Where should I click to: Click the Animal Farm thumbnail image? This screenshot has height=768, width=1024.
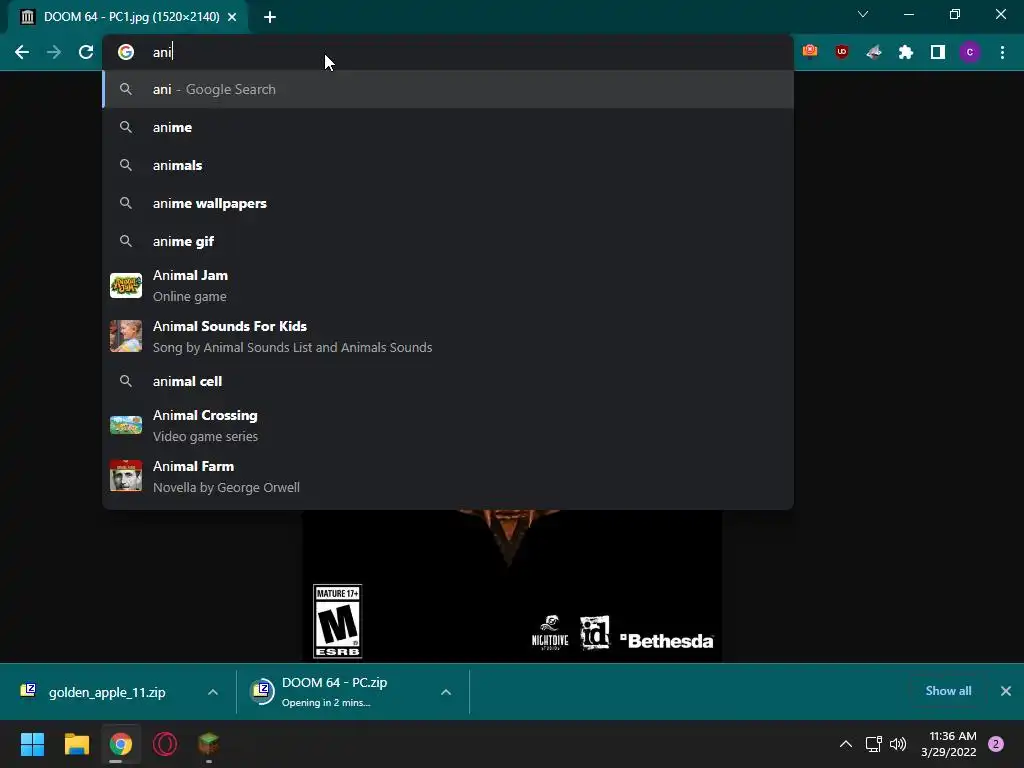[126, 475]
